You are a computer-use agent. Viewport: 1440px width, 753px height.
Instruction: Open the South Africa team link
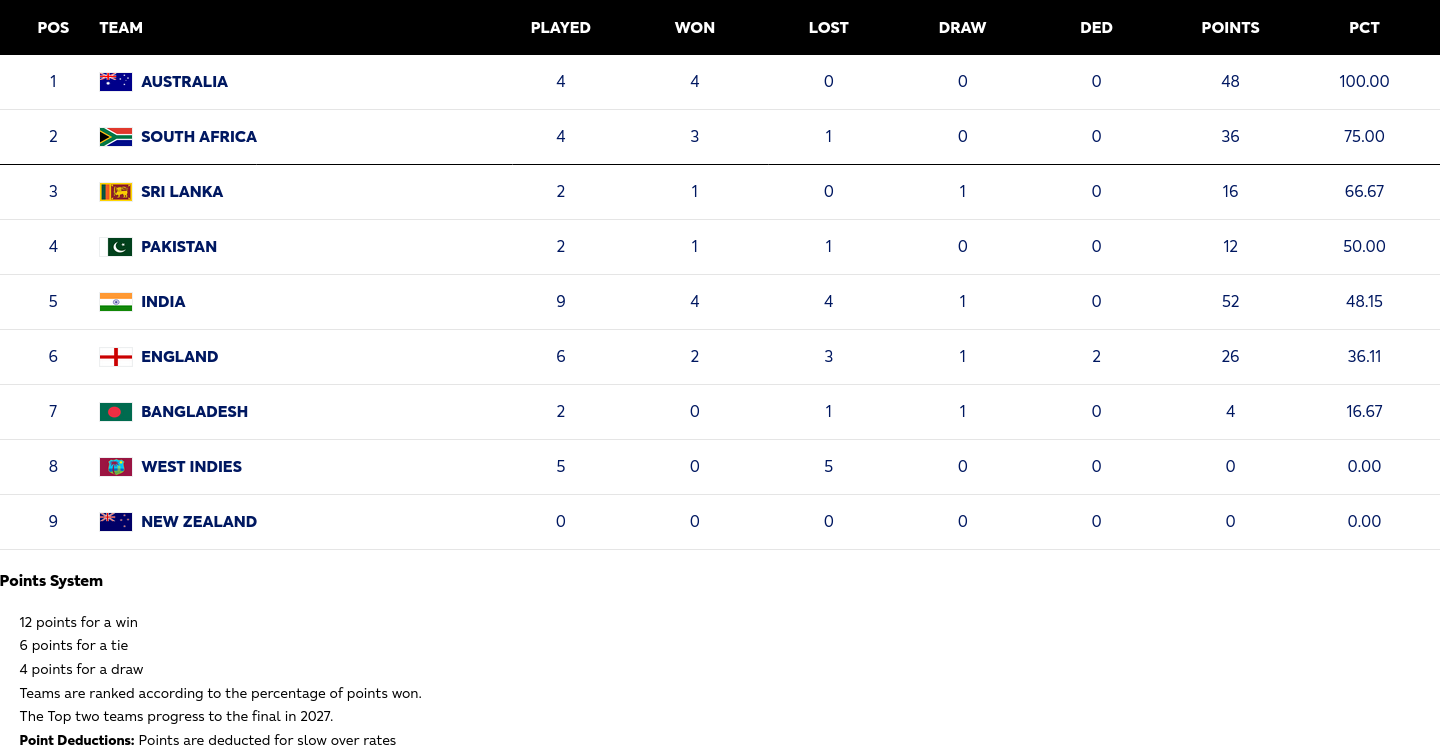(x=199, y=137)
